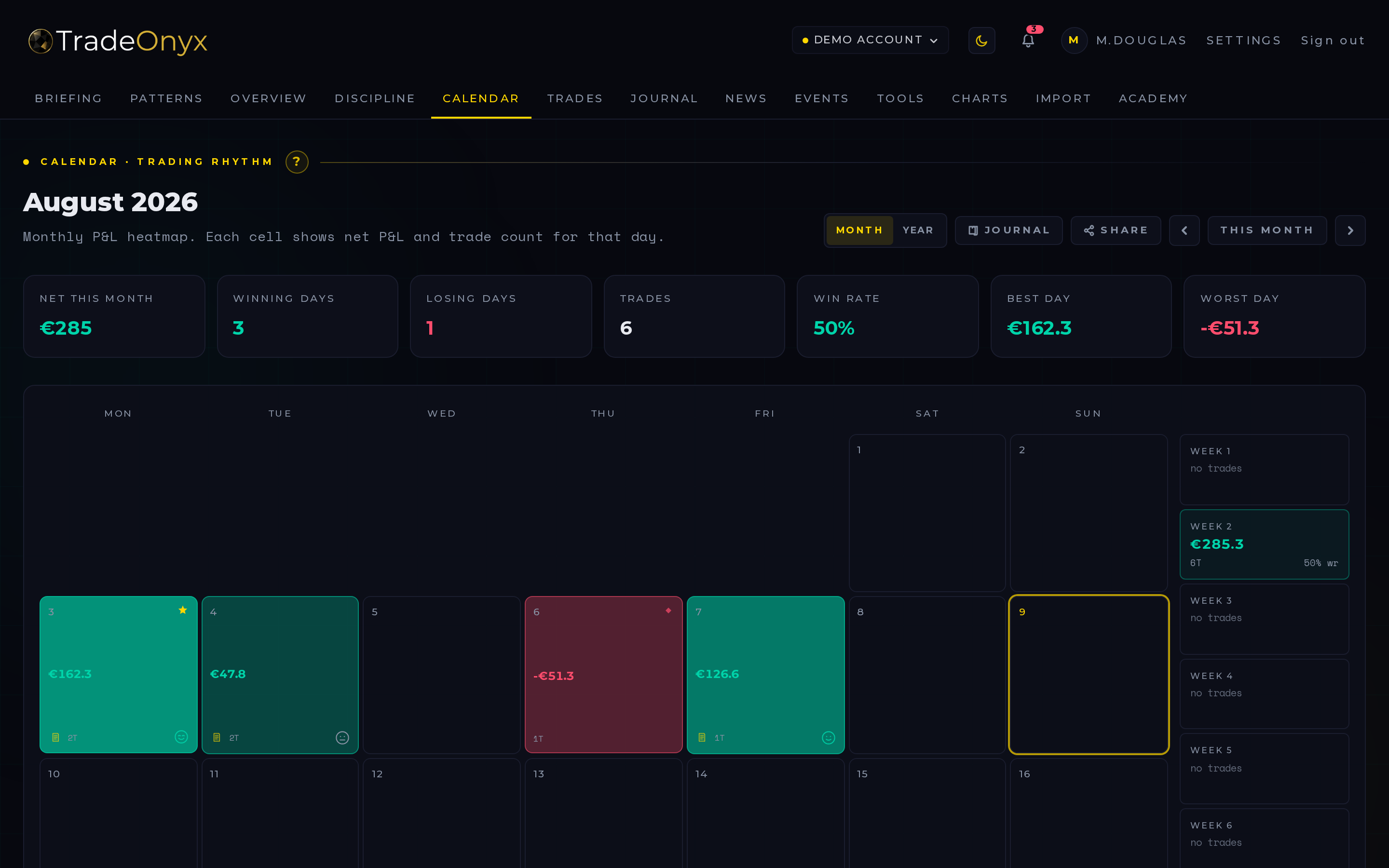Open the Week 5 summary card
Screen dimensions: 1389x868
click(1264, 769)
